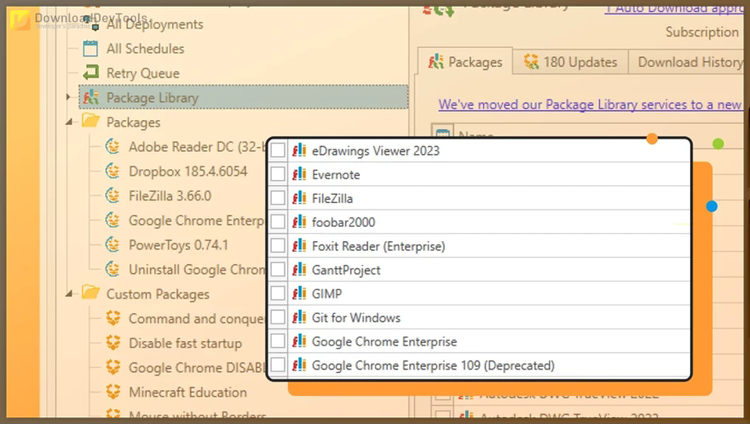The width and height of the screenshot is (750, 424).
Task: Click the Package Library books icon in tree
Action: point(90,97)
